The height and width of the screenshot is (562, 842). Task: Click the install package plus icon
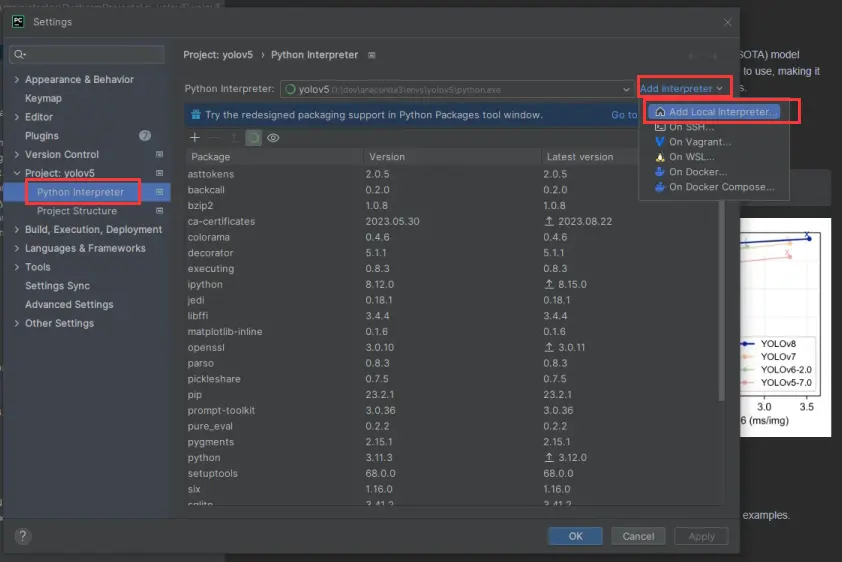coord(195,137)
